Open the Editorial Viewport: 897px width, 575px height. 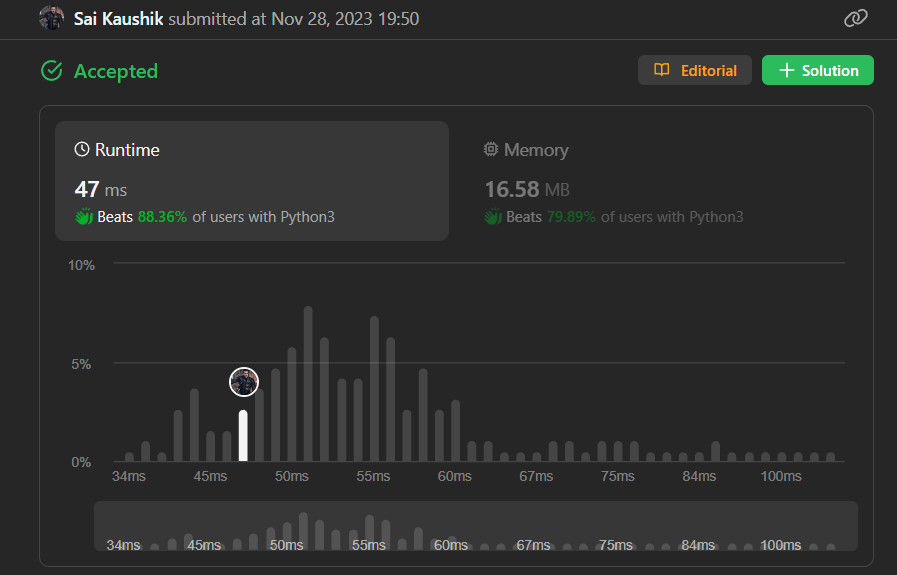[x=694, y=70]
